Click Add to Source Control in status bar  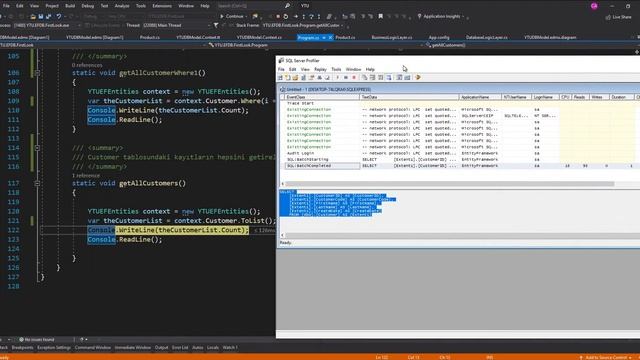(605, 358)
